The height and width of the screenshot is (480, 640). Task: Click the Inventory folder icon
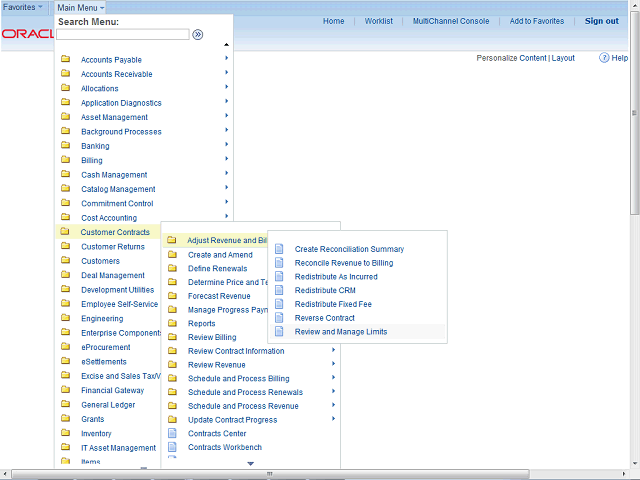click(65, 433)
